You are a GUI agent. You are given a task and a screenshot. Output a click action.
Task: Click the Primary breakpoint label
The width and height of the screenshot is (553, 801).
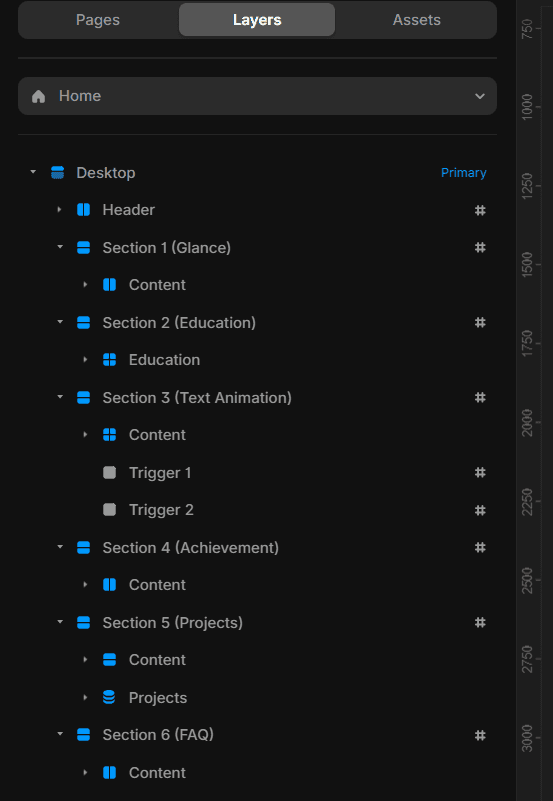[x=464, y=173]
